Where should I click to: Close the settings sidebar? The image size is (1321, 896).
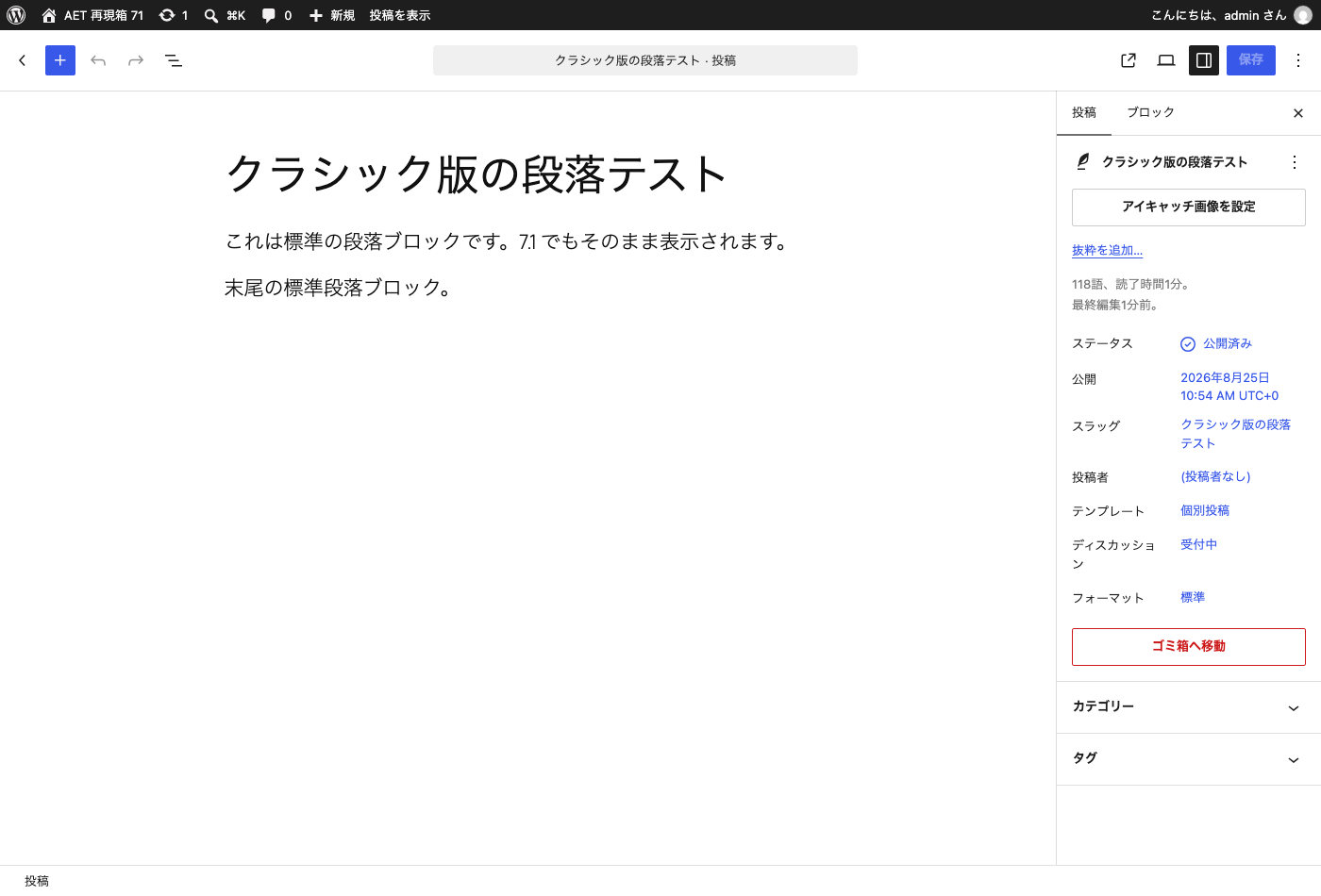(1298, 113)
